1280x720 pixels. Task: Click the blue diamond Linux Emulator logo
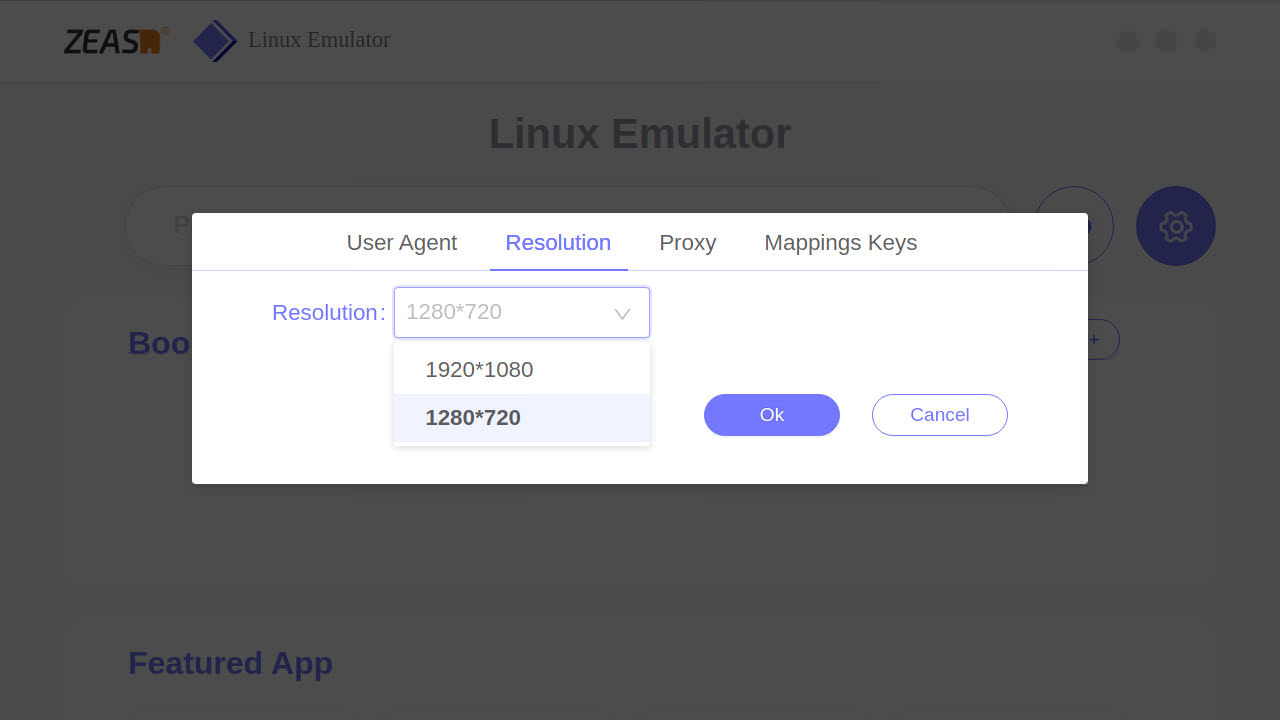click(x=215, y=41)
